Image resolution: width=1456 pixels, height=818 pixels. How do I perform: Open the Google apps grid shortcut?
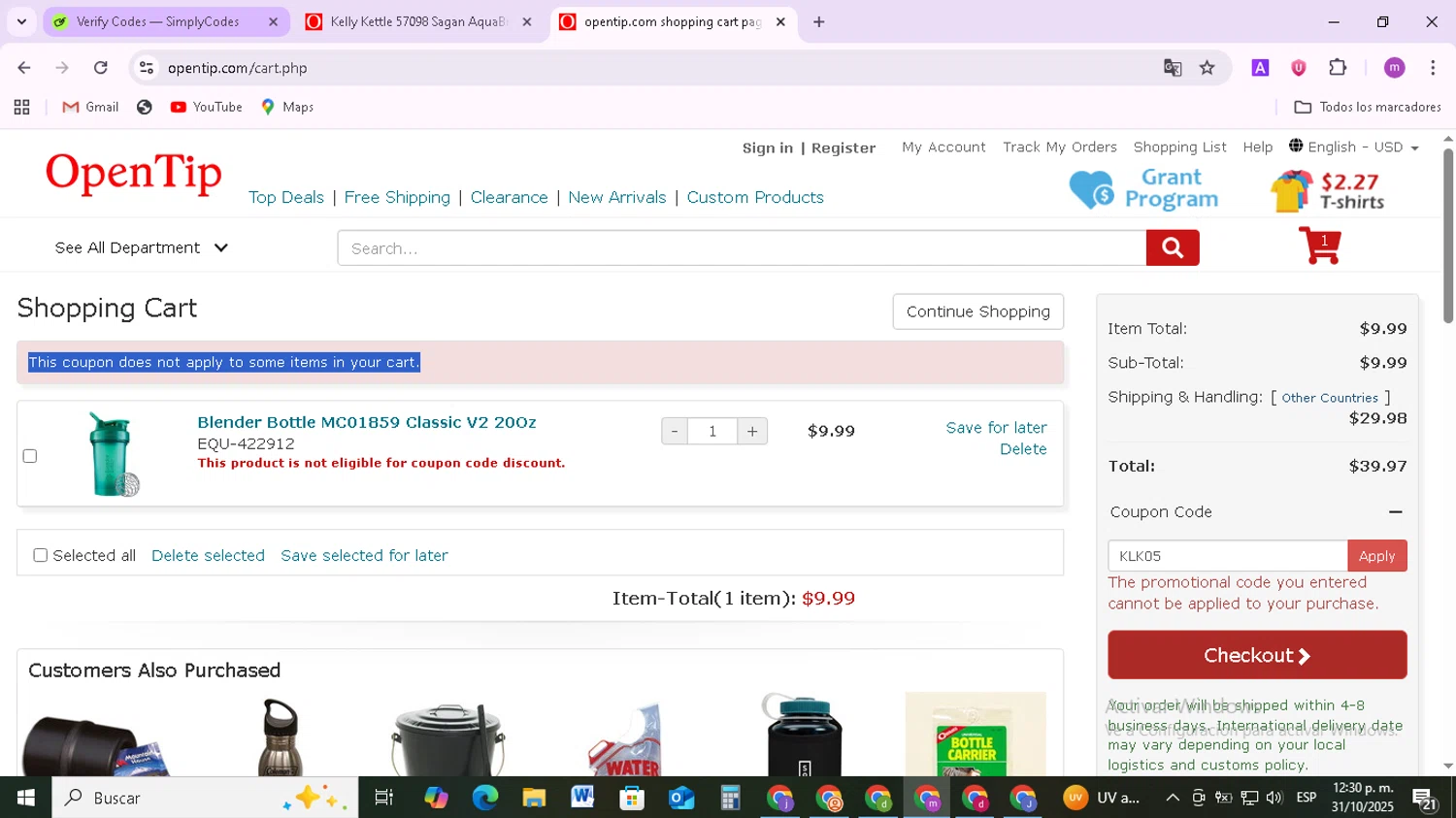(x=21, y=107)
